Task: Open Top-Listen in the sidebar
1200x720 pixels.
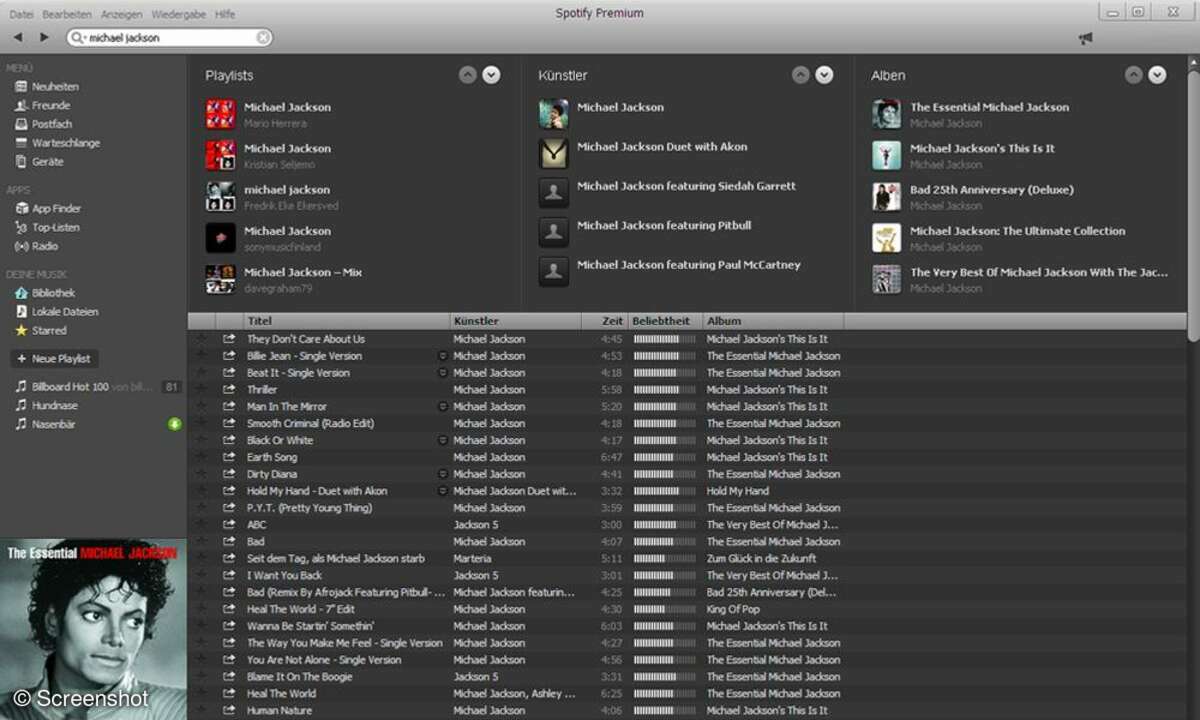Action: point(55,227)
